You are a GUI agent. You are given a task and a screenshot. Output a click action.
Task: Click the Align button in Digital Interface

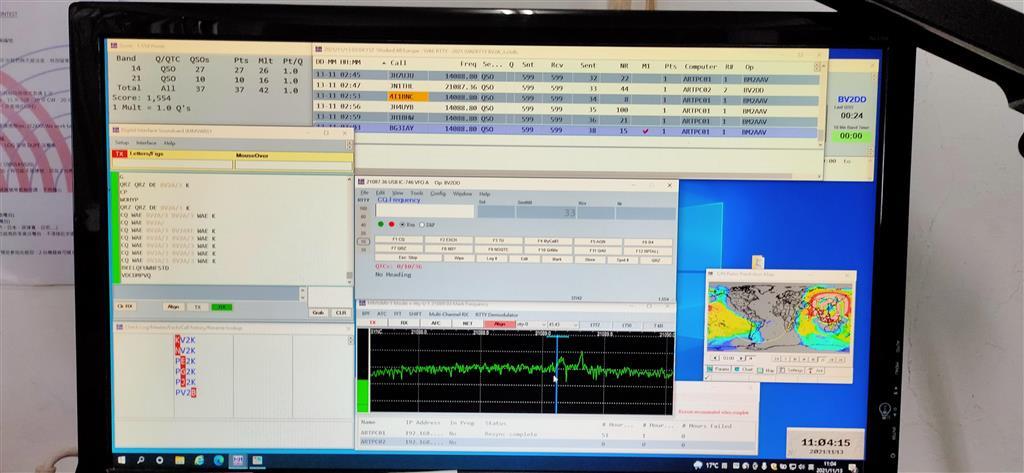173,306
